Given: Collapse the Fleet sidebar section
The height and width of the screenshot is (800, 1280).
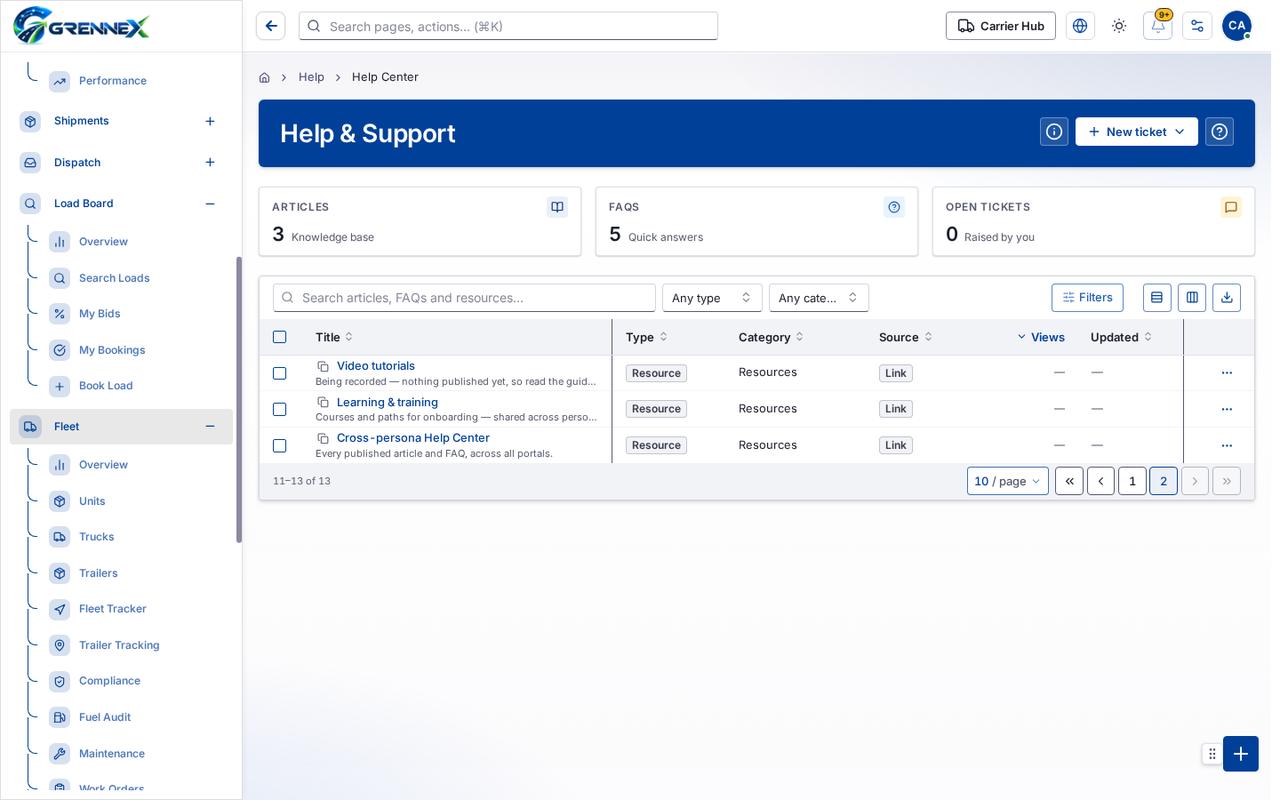Looking at the screenshot, I should [210, 426].
